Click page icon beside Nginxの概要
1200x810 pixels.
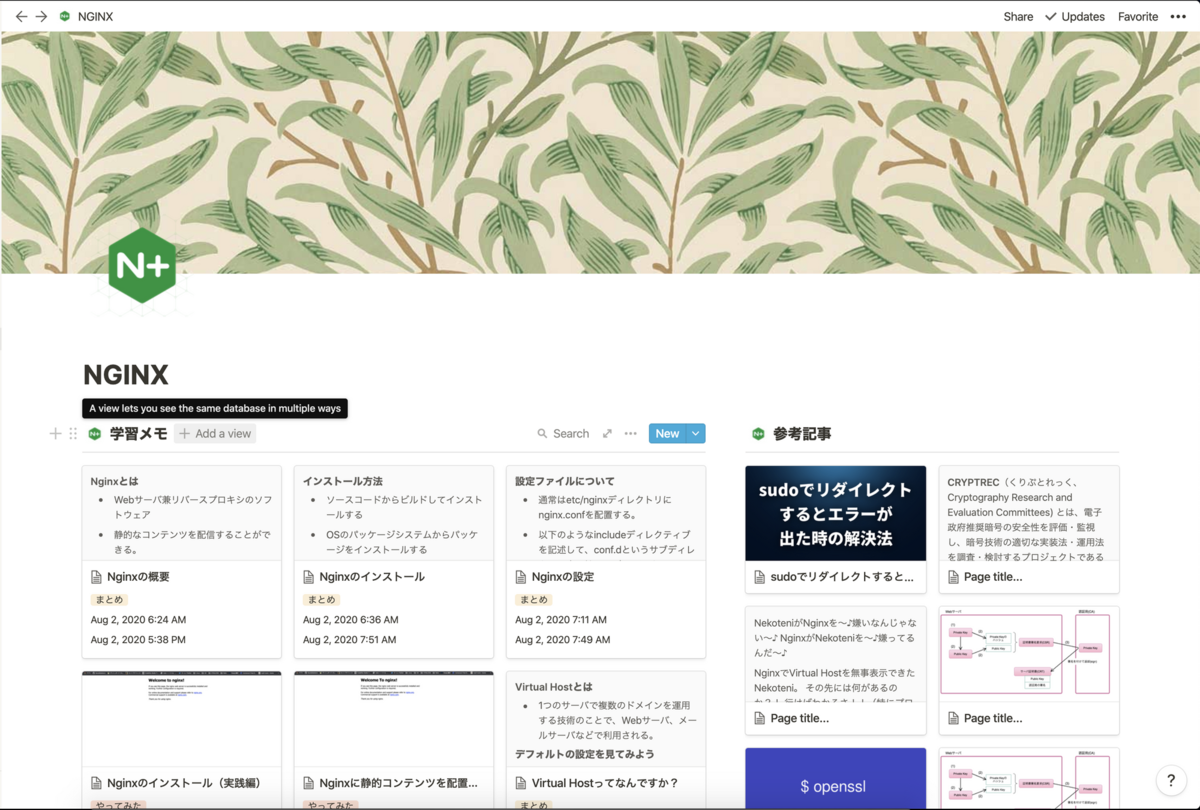click(x=97, y=577)
